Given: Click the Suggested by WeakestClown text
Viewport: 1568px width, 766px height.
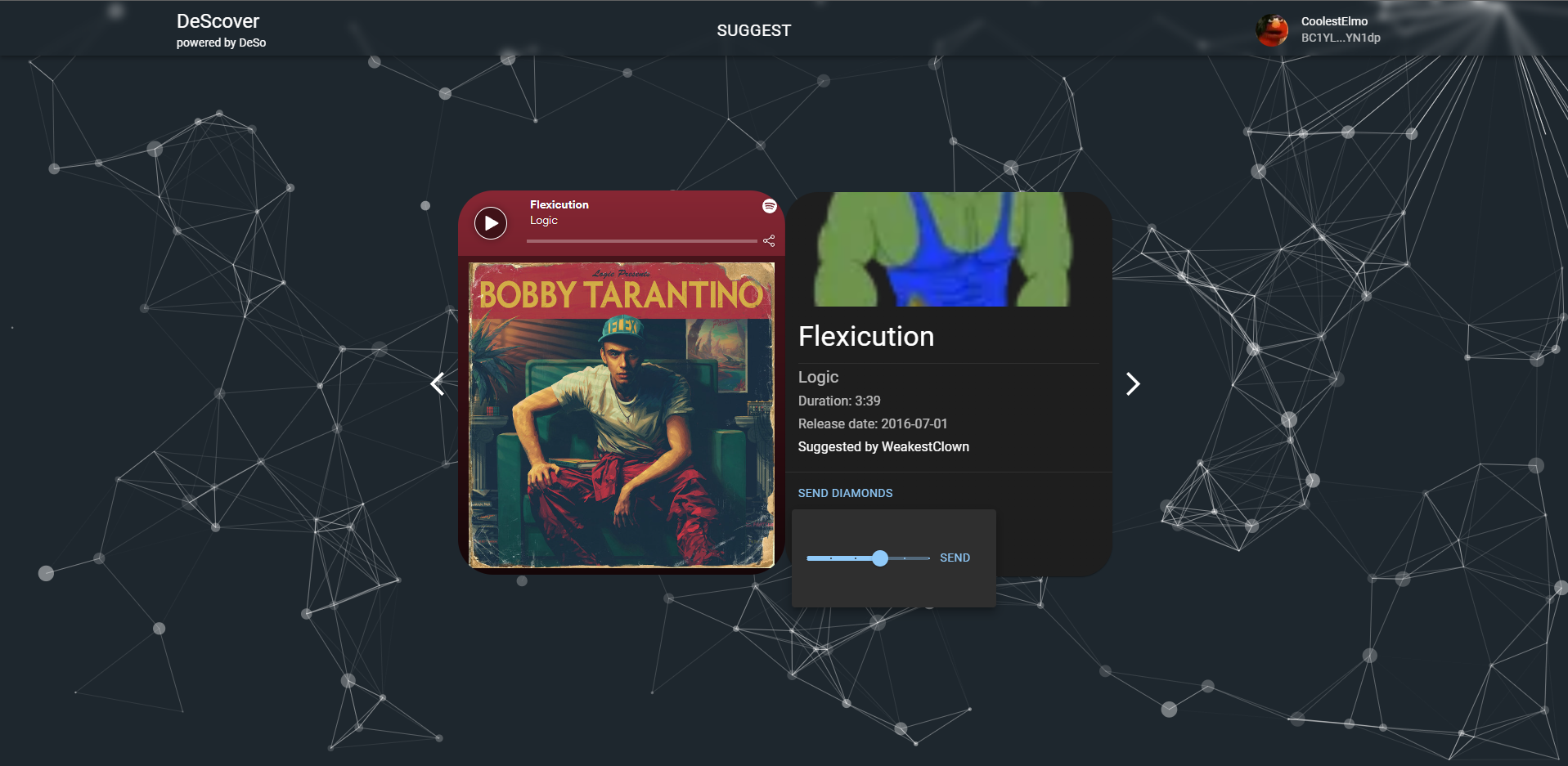Looking at the screenshot, I should tap(883, 446).
